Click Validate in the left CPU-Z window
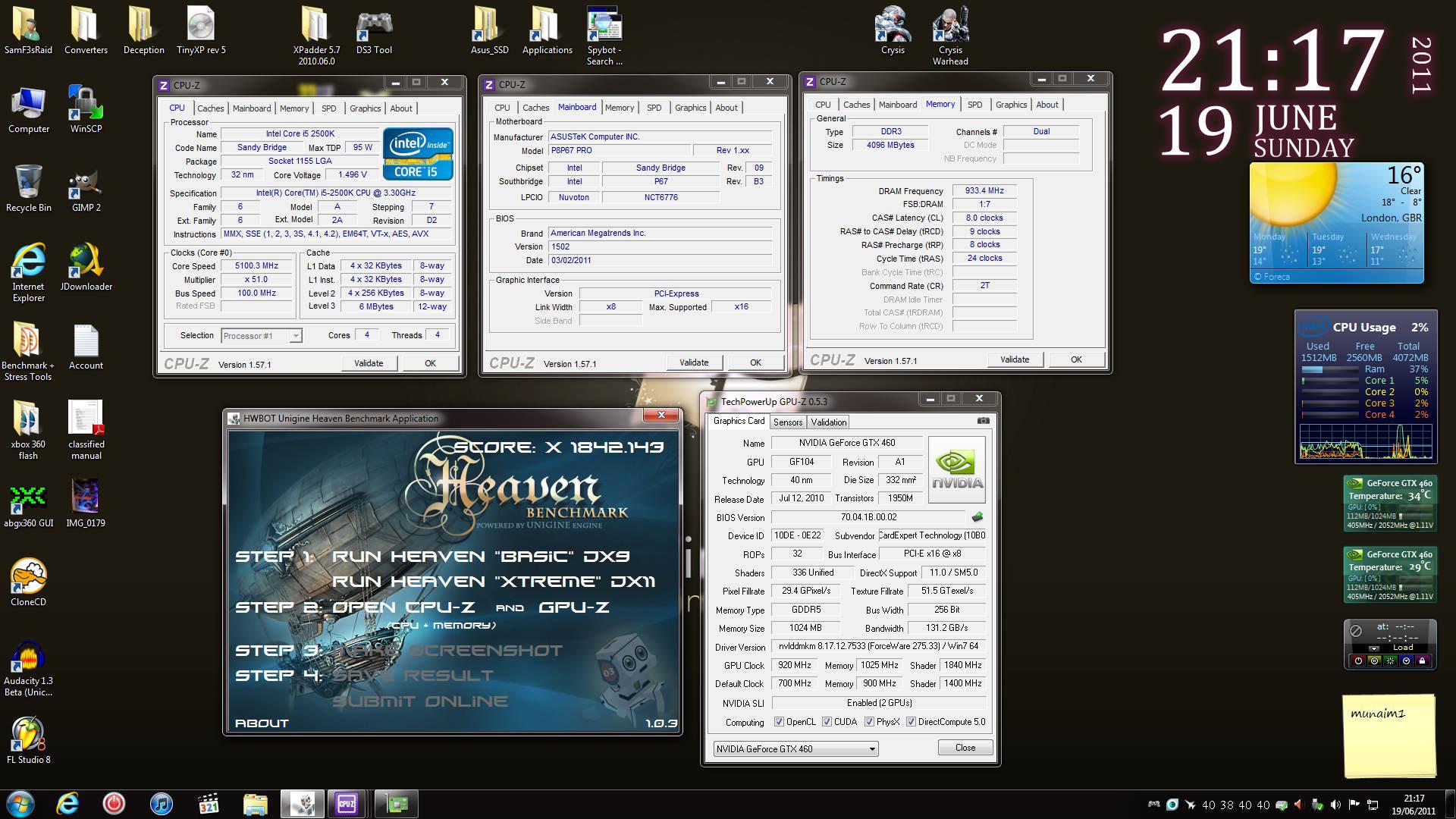The image size is (1456, 819). [369, 363]
